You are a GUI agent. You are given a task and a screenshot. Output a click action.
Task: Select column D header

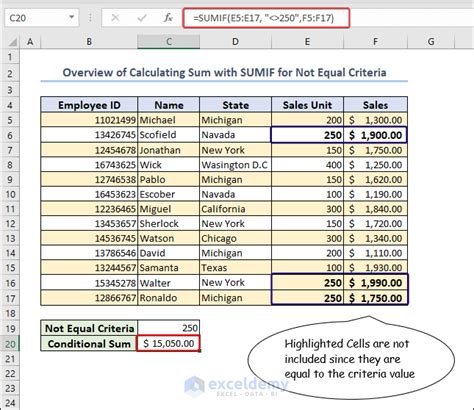pyautogui.click(x=235, y=42)
